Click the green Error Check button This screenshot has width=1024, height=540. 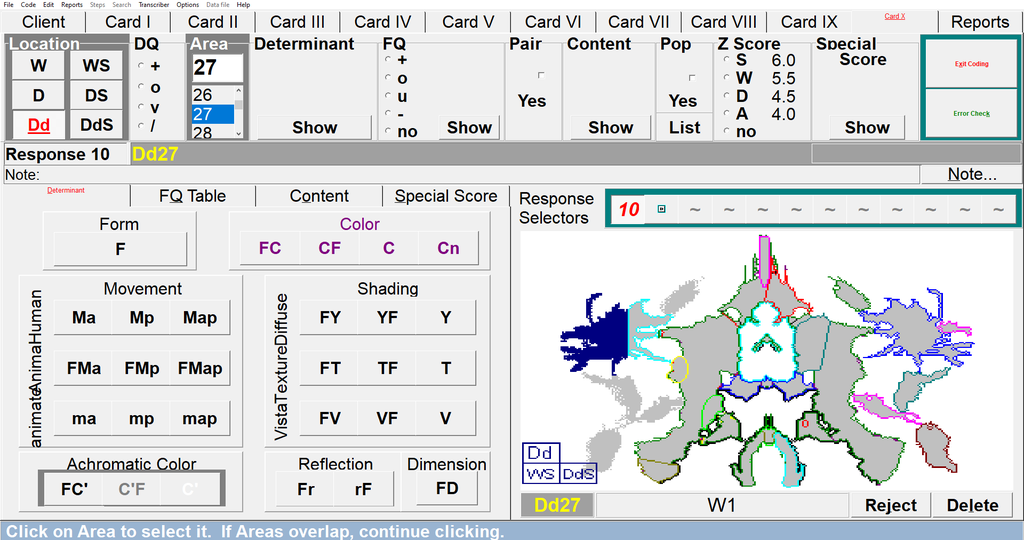point(971,113)
